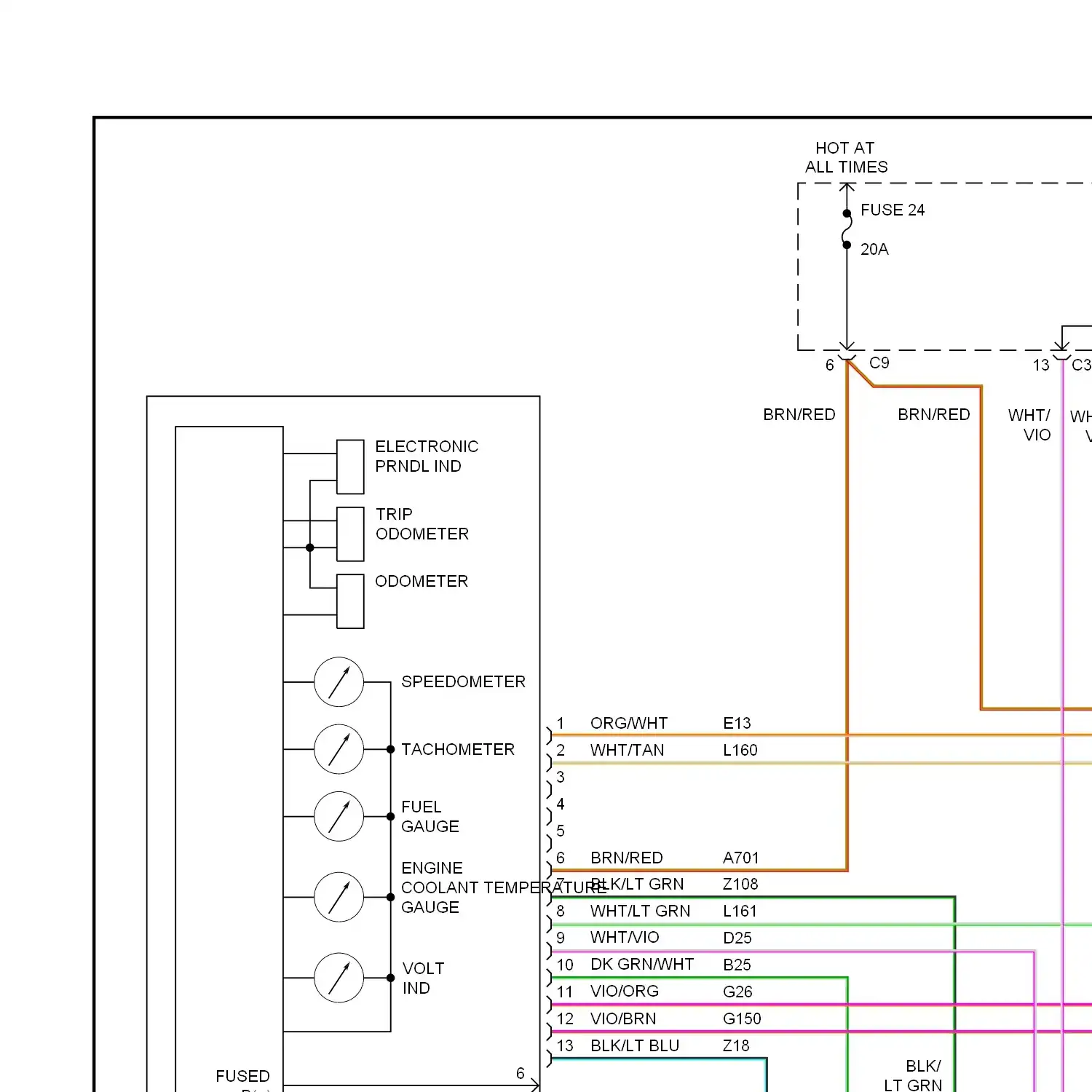Click the odometer box symbol
This screenshot has width=1092, height=1092.
(350, 601)
